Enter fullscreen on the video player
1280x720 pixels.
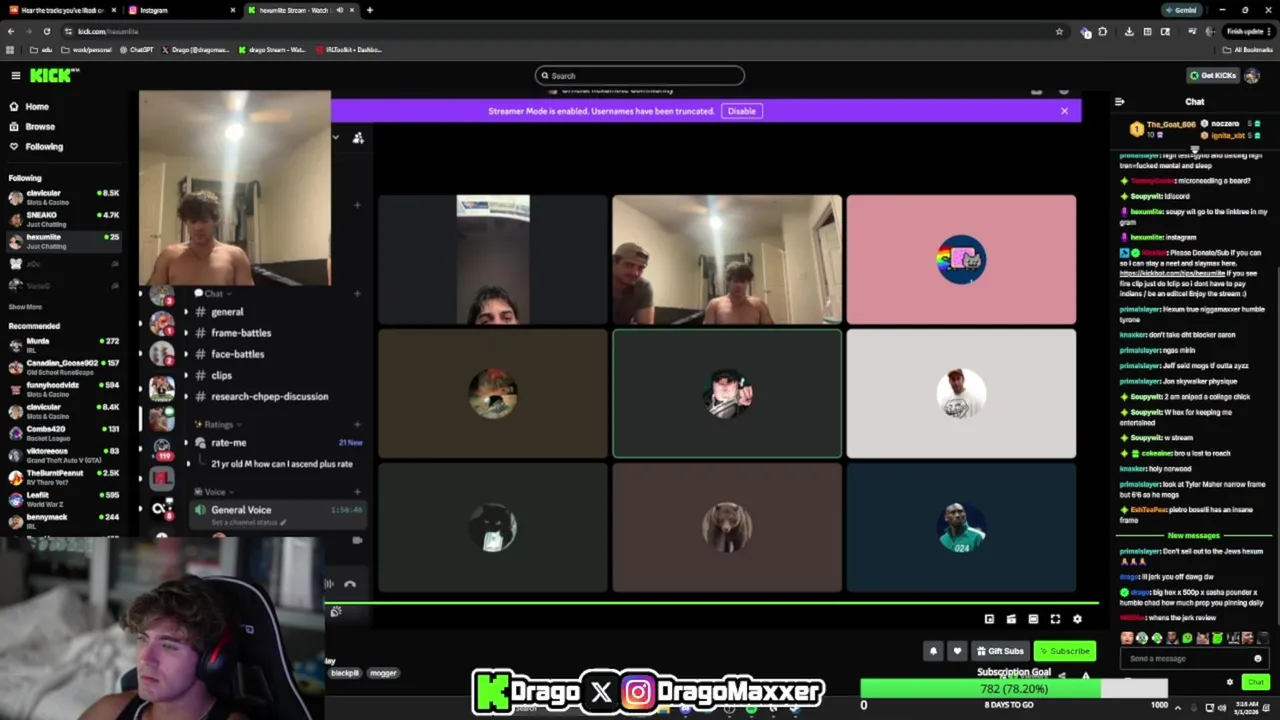[x=1055, y=620]
